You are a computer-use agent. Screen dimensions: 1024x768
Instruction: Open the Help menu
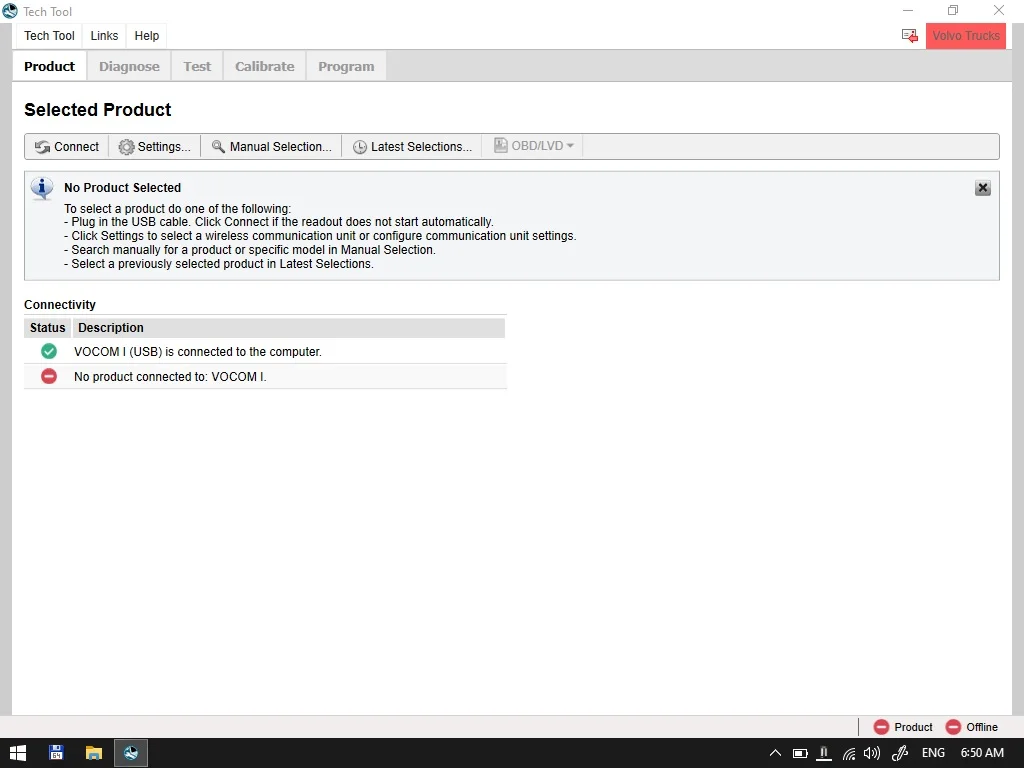coord(147,36)
